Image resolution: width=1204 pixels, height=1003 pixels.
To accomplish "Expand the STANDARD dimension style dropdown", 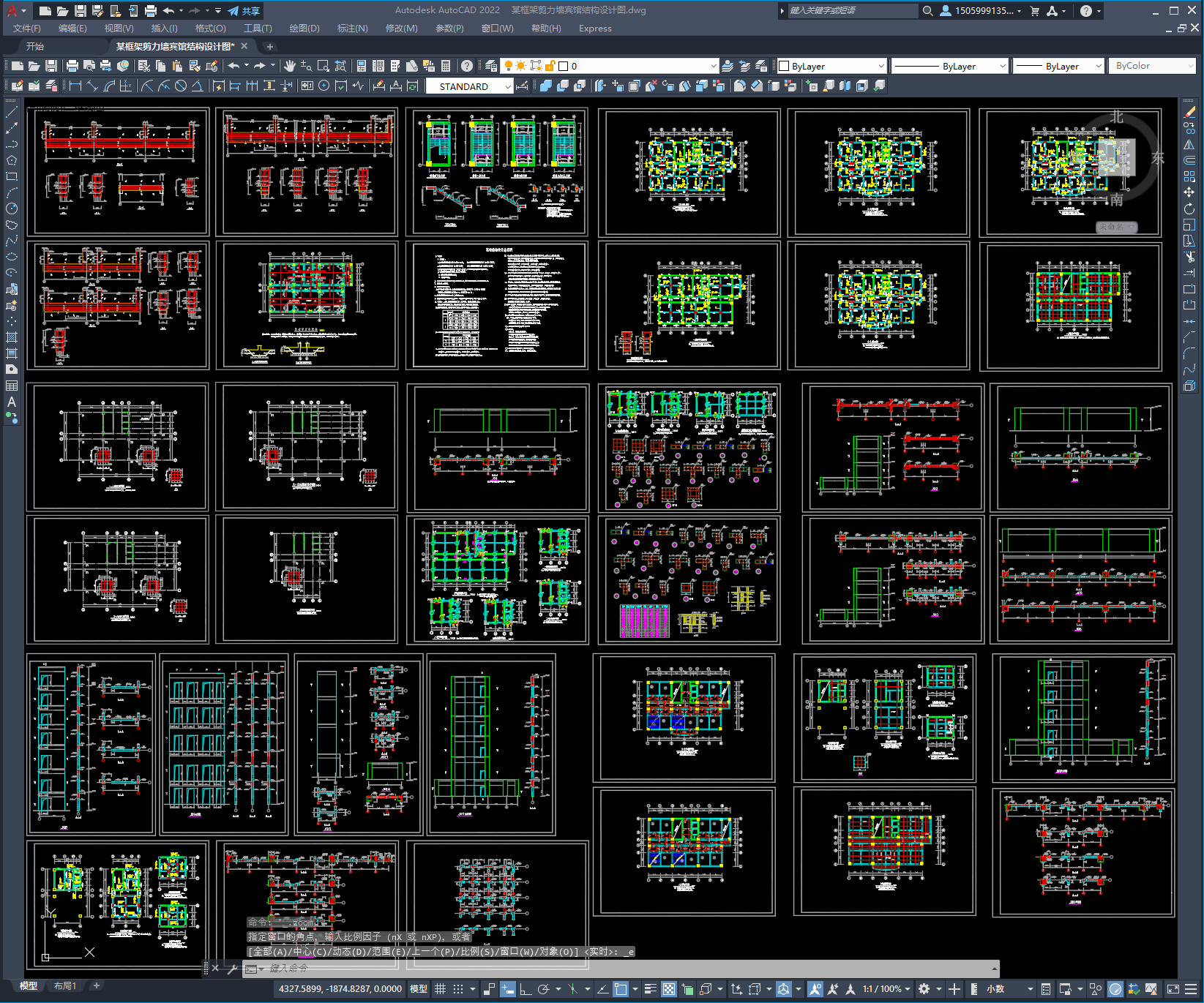I will (508, 86).
